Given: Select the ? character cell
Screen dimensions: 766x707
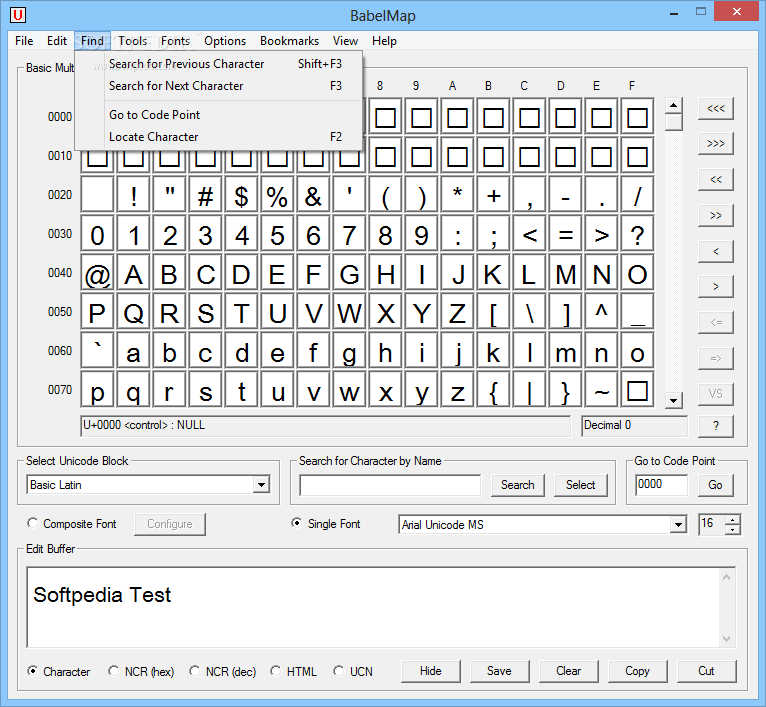Looking at the screenshot, I should click(637, 235).
